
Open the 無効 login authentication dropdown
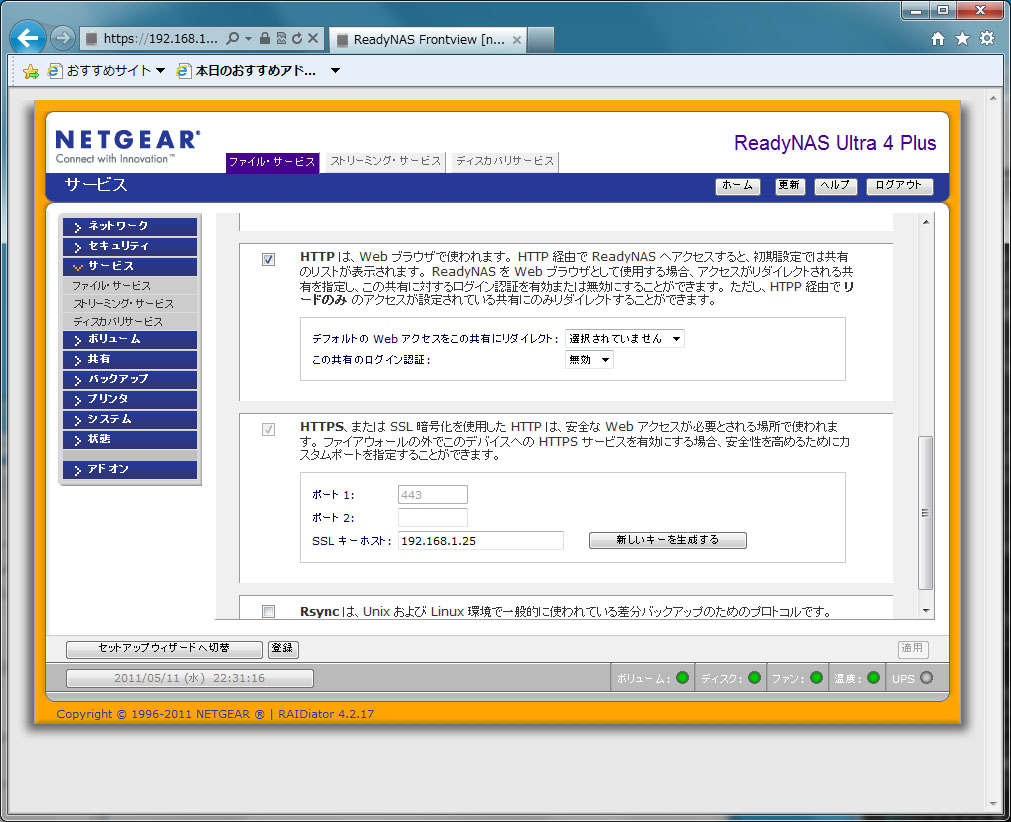click(x=590, y=360)
